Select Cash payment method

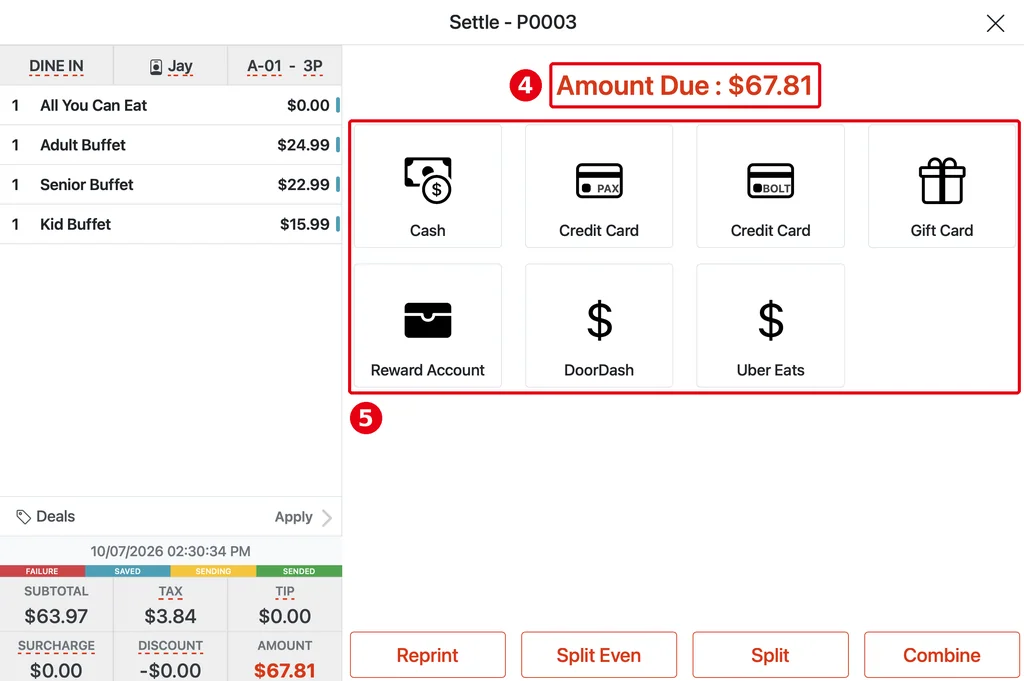coord(428,186)
